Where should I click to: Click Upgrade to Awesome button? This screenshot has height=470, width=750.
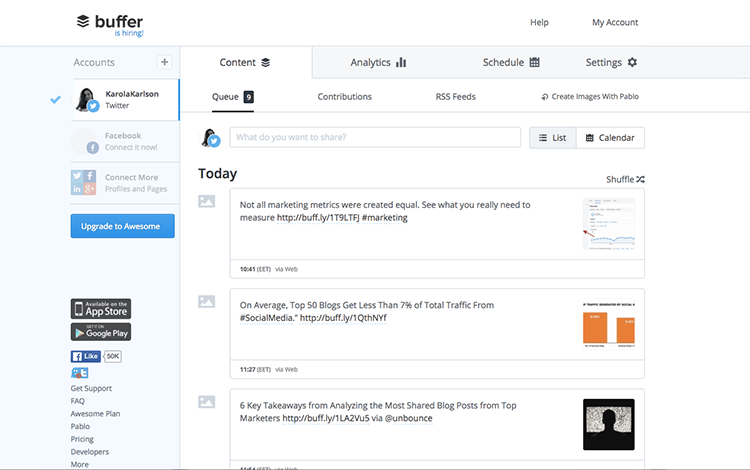tap(122, 226)
